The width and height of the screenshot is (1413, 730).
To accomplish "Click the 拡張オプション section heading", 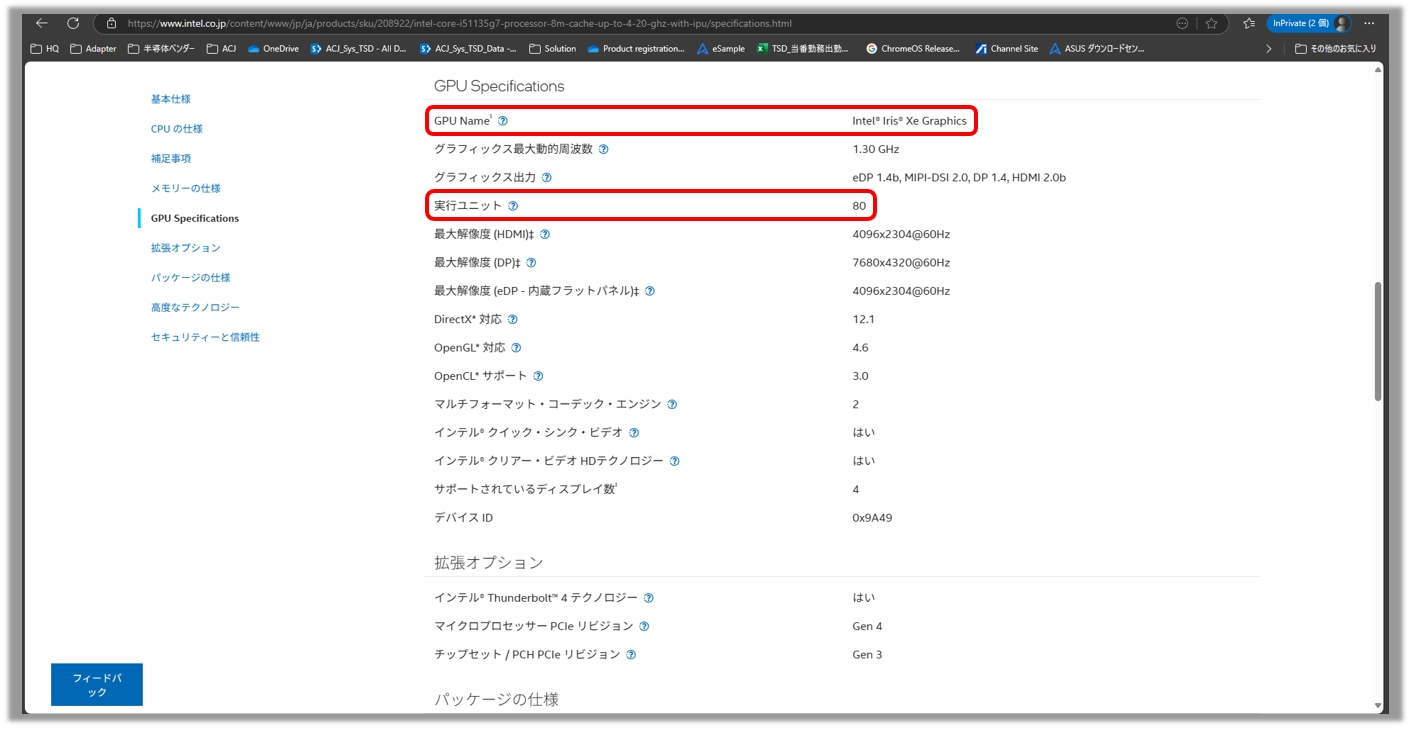I will pos(488,562).
